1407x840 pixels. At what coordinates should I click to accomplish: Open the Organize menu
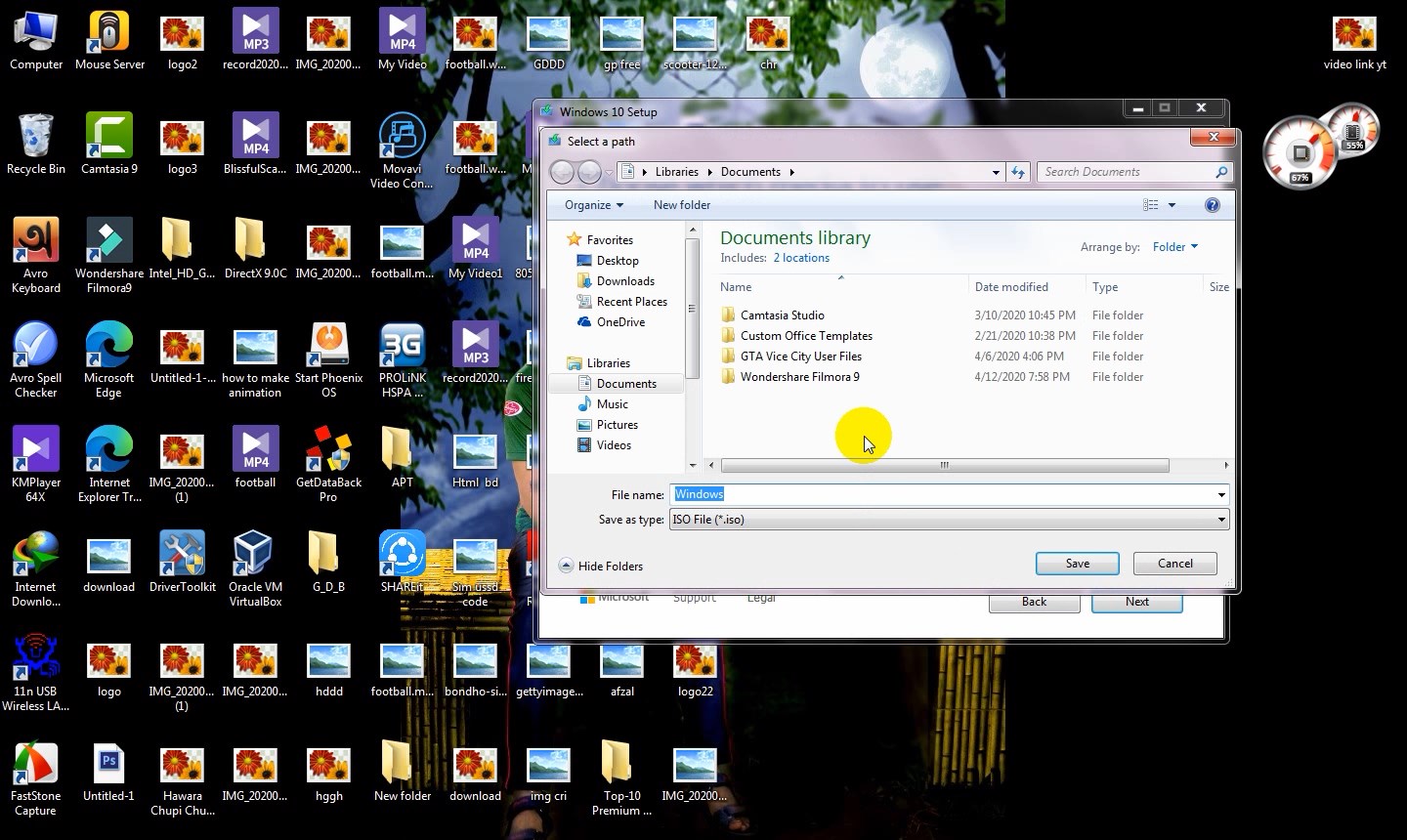(593, 205)
